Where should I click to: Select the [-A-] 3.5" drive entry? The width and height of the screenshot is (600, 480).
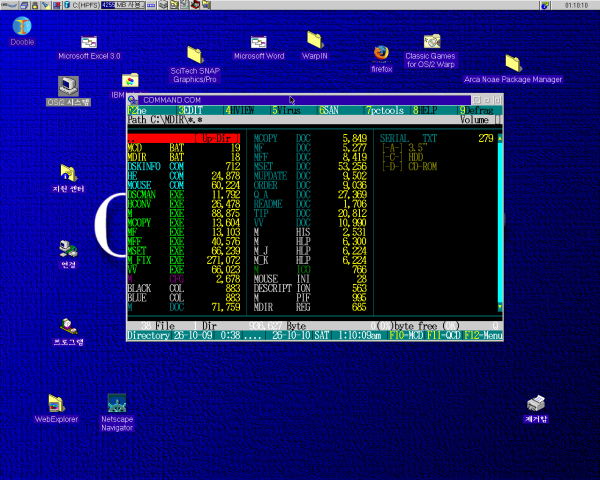click(405, 148)
